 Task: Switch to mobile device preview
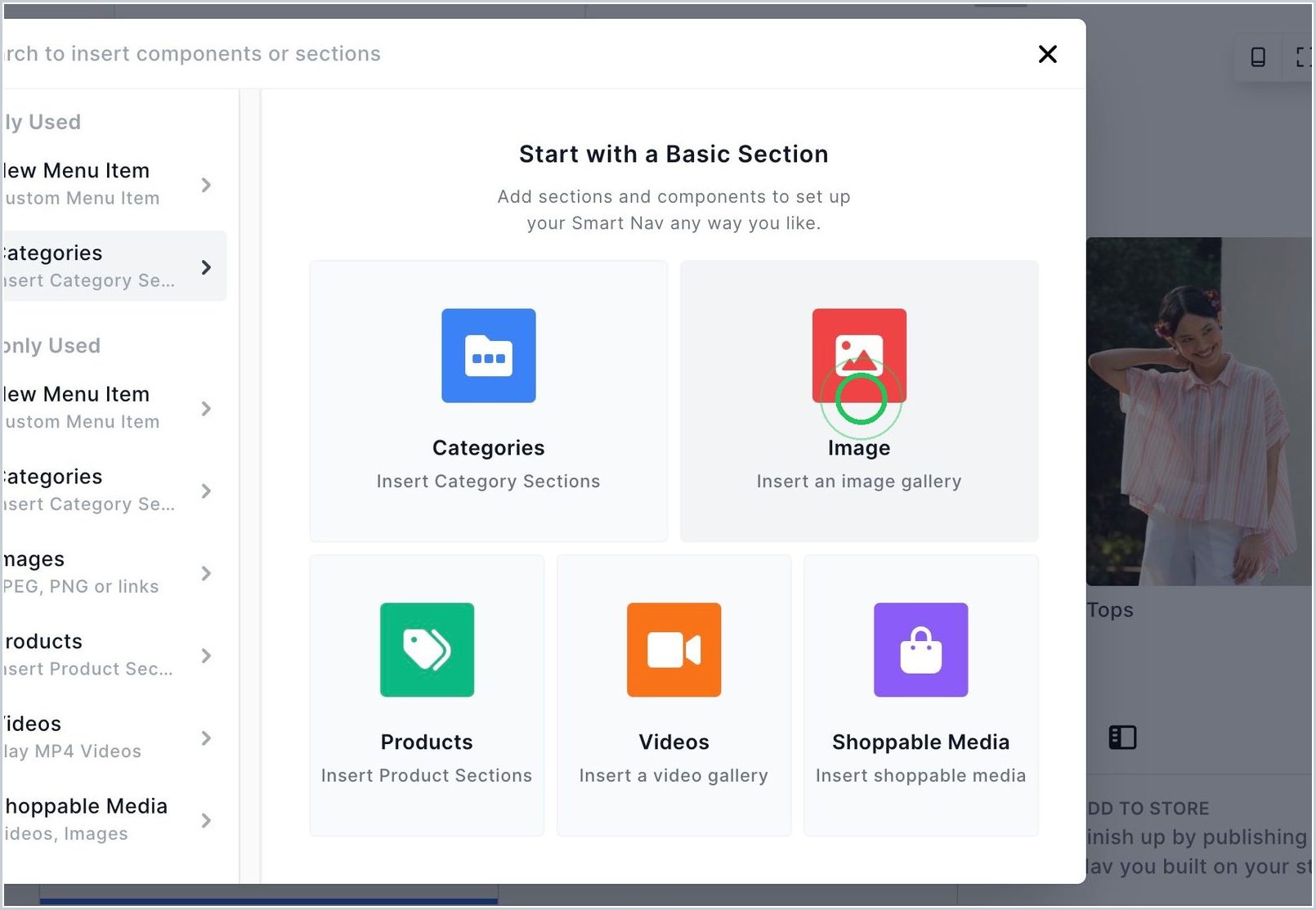(x=1258, y=56)
